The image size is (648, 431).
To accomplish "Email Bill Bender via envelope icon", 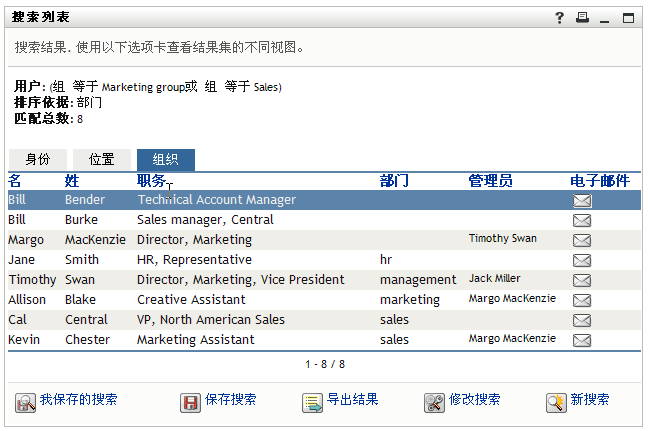I will click(581, 200).
